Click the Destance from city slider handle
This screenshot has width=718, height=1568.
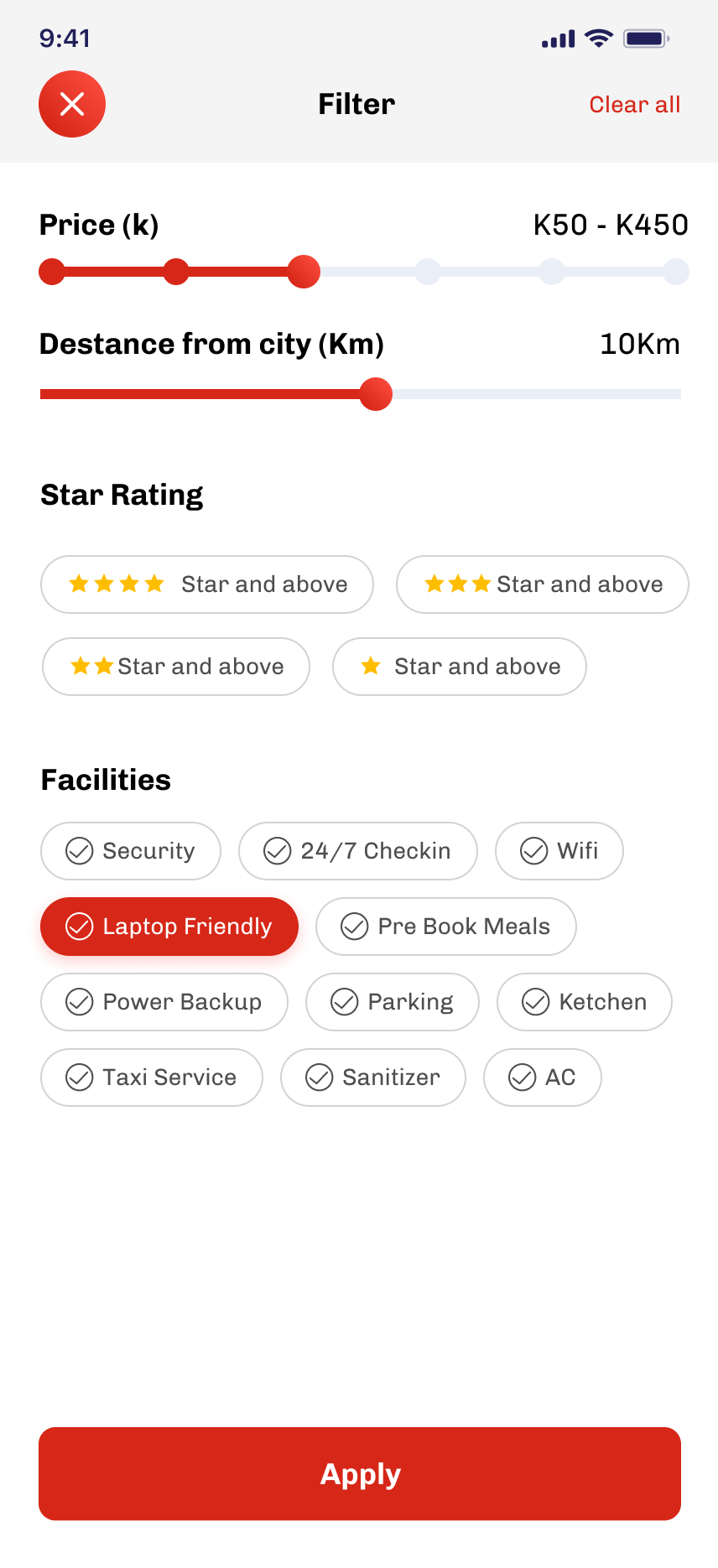(376, 394)
